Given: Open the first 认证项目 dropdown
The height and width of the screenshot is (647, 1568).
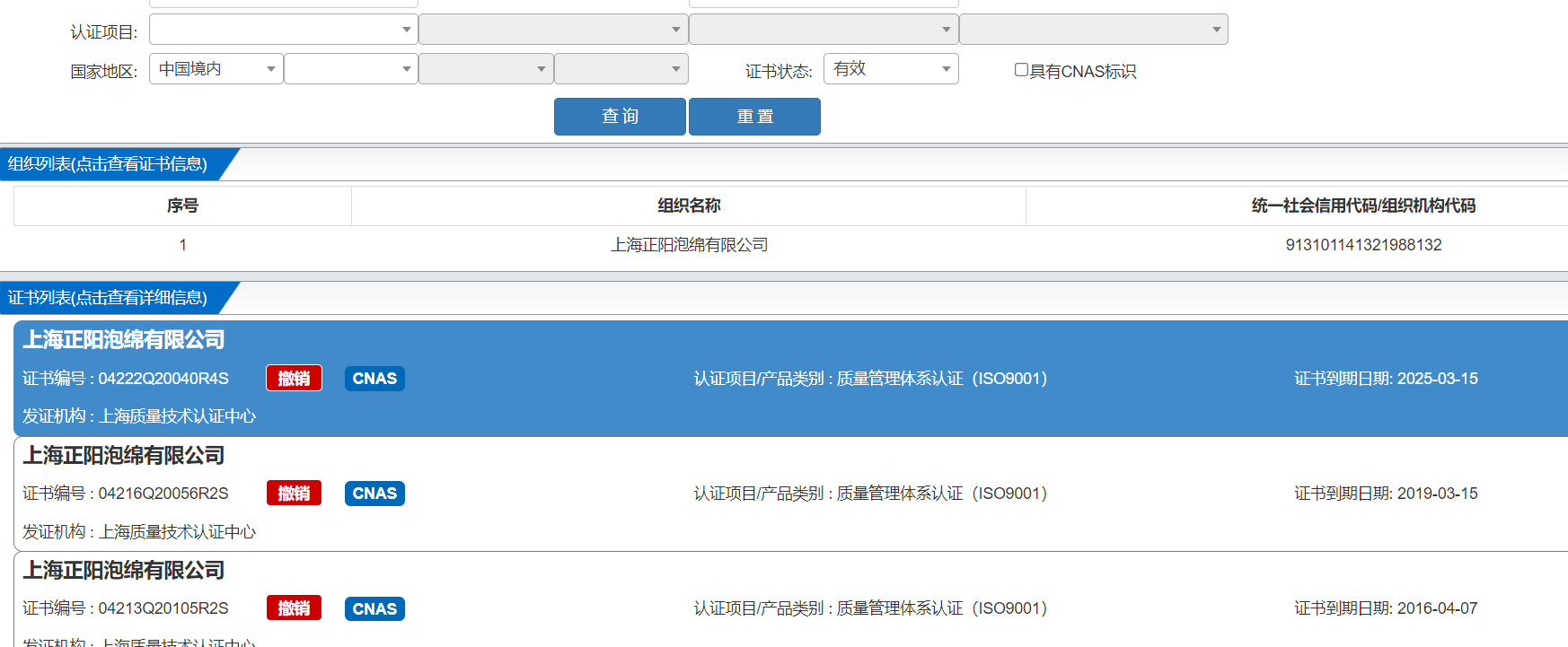Looking at the screenshot, I should [283, 30].
